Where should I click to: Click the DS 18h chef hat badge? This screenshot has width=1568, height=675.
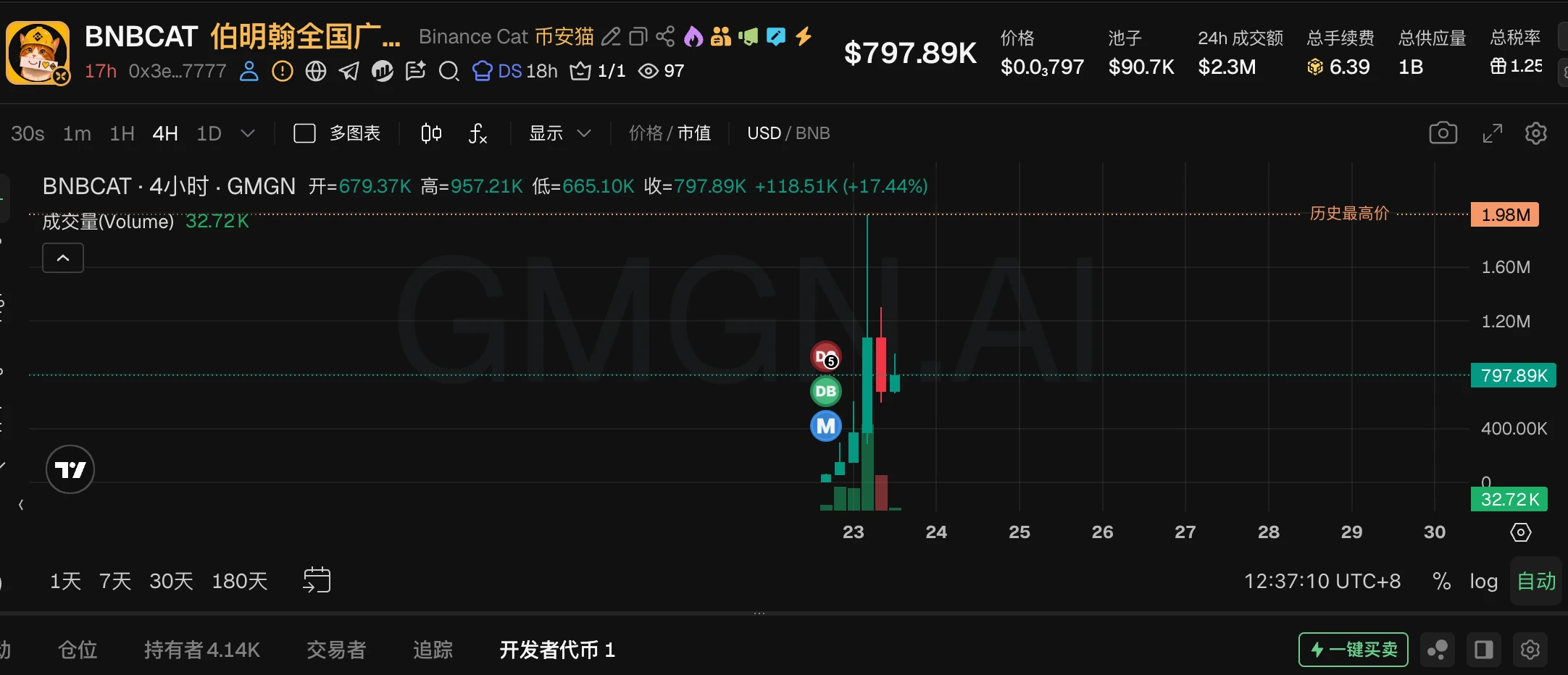click(x=514, y=71)
